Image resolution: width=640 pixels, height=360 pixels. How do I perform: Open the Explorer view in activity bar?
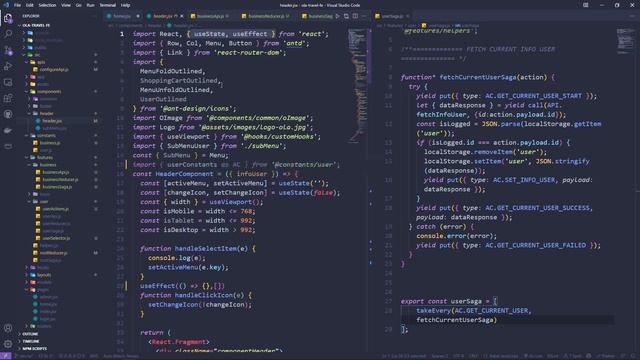pos(8,18)
